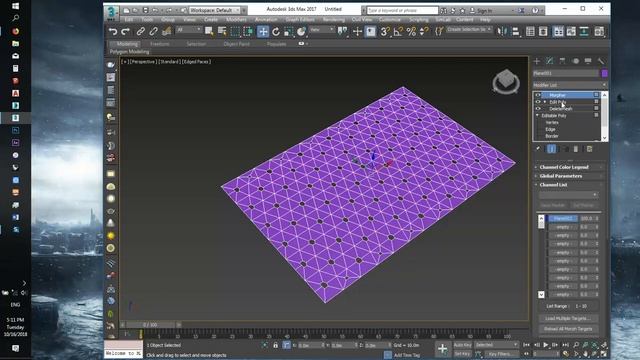Click Reload All Morph Targets button
Image resolution: width=640 pixels, height=360 pixels.
click(x=568, y=329)
